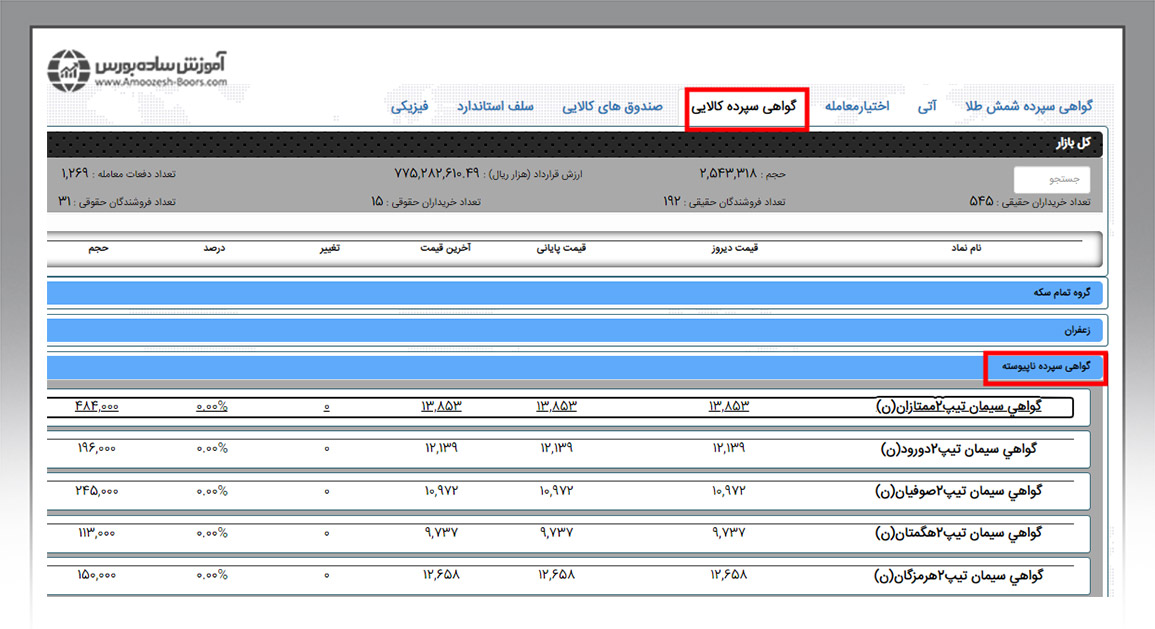Open the گواهي سيمان تيپ2هرمزگان symbol
Screen dimensions: 1155x629
(x=958, y=576)
